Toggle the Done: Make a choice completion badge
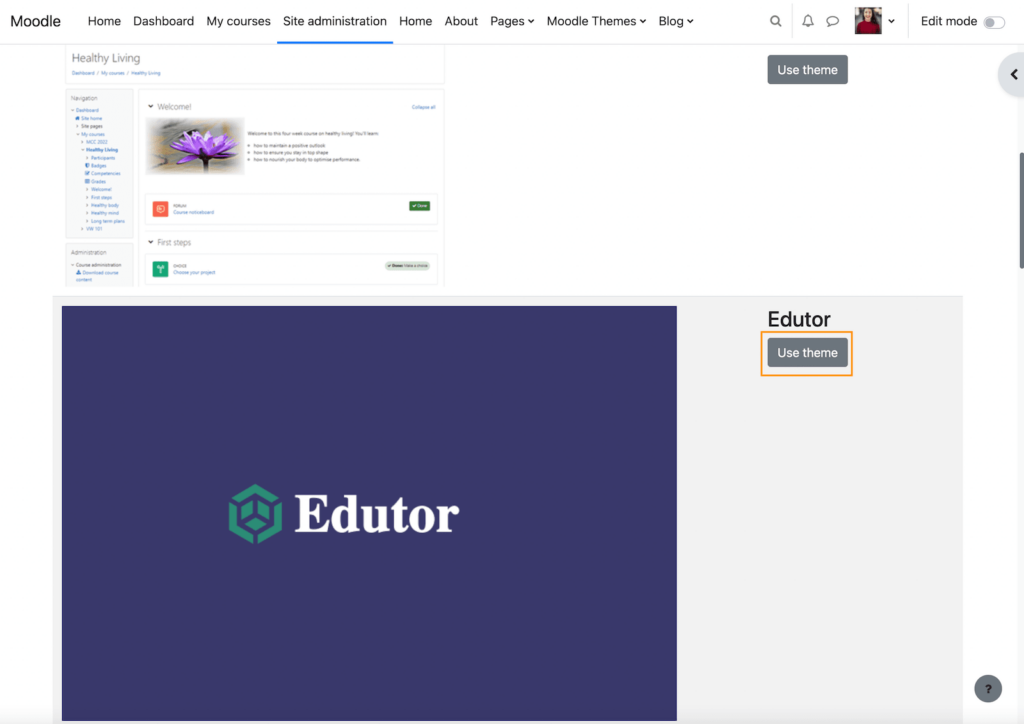 407,266
